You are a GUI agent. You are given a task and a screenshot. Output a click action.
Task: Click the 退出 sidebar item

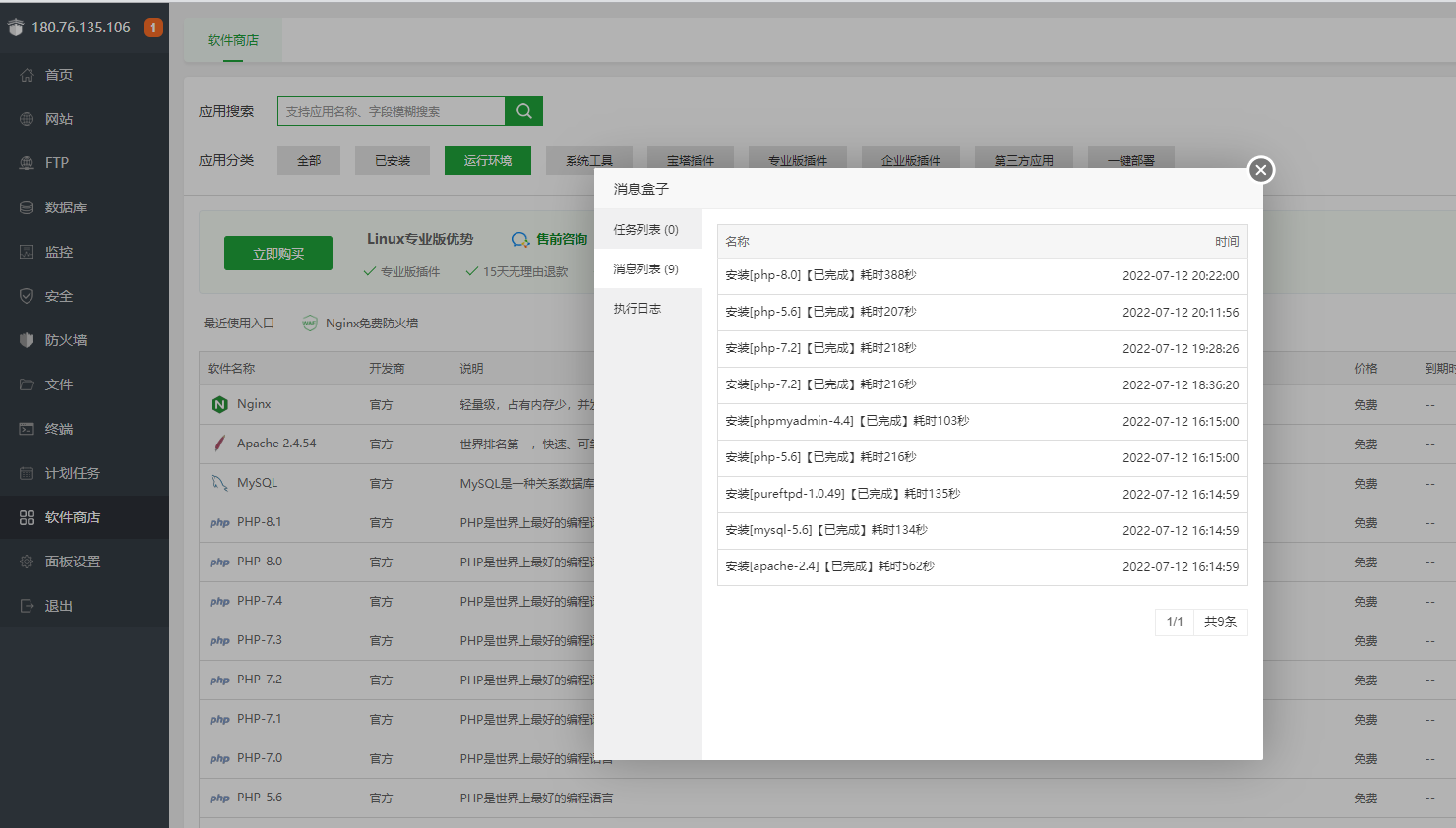click(85, 606)
